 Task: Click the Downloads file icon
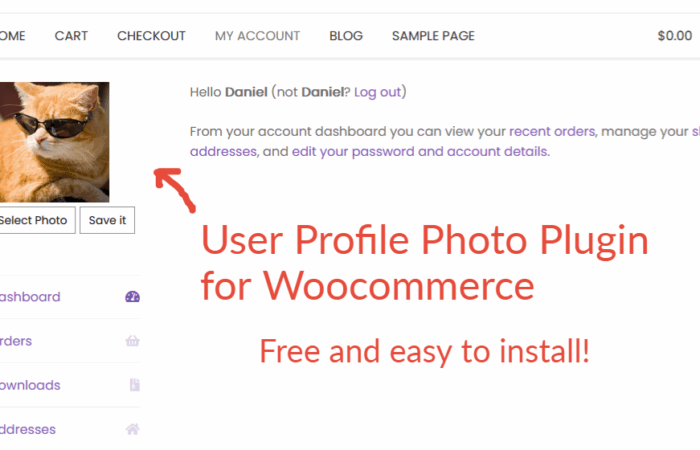tap(134, 385)
